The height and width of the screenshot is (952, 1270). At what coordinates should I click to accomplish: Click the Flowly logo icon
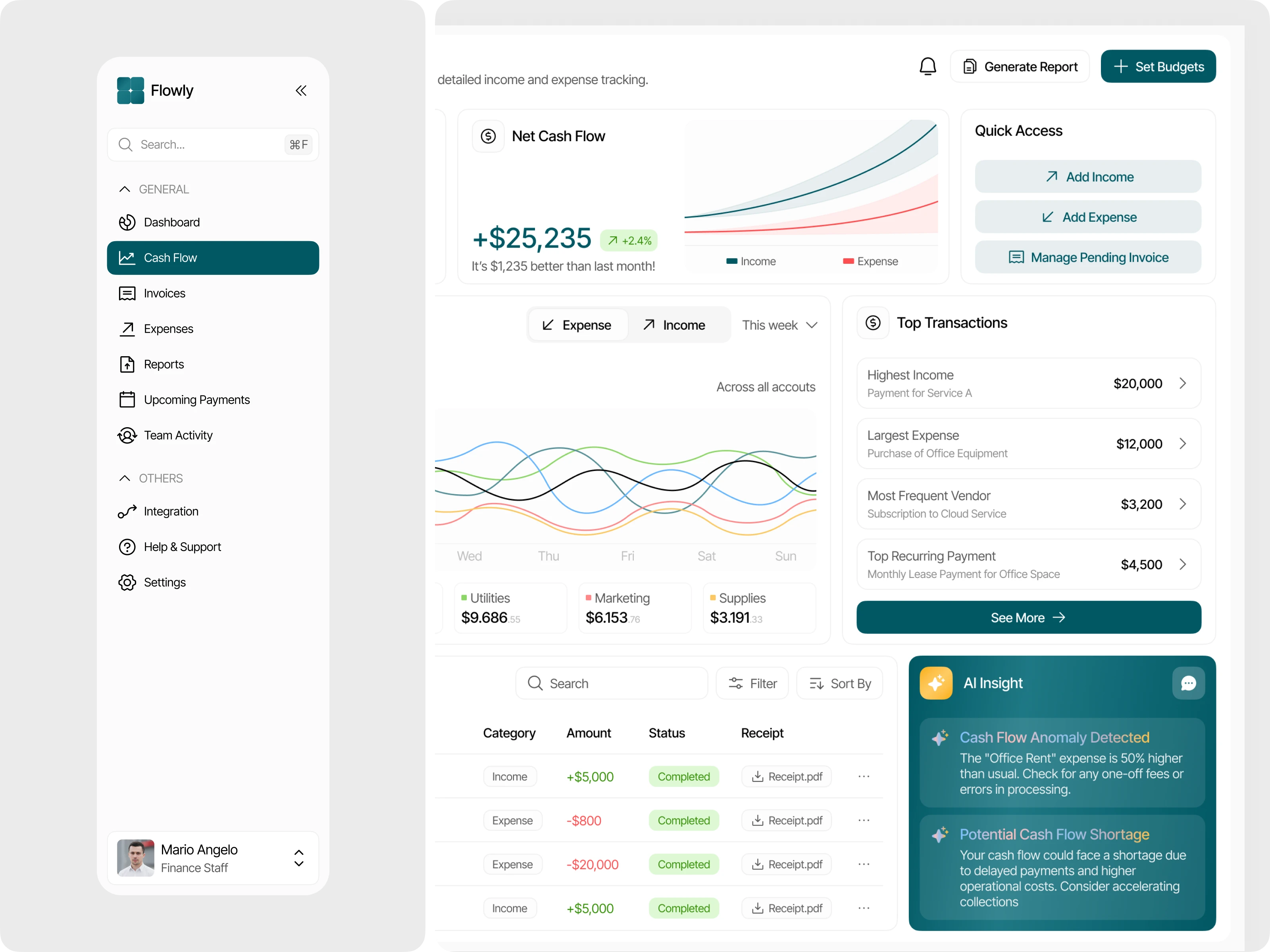click(x=130, y=91)
